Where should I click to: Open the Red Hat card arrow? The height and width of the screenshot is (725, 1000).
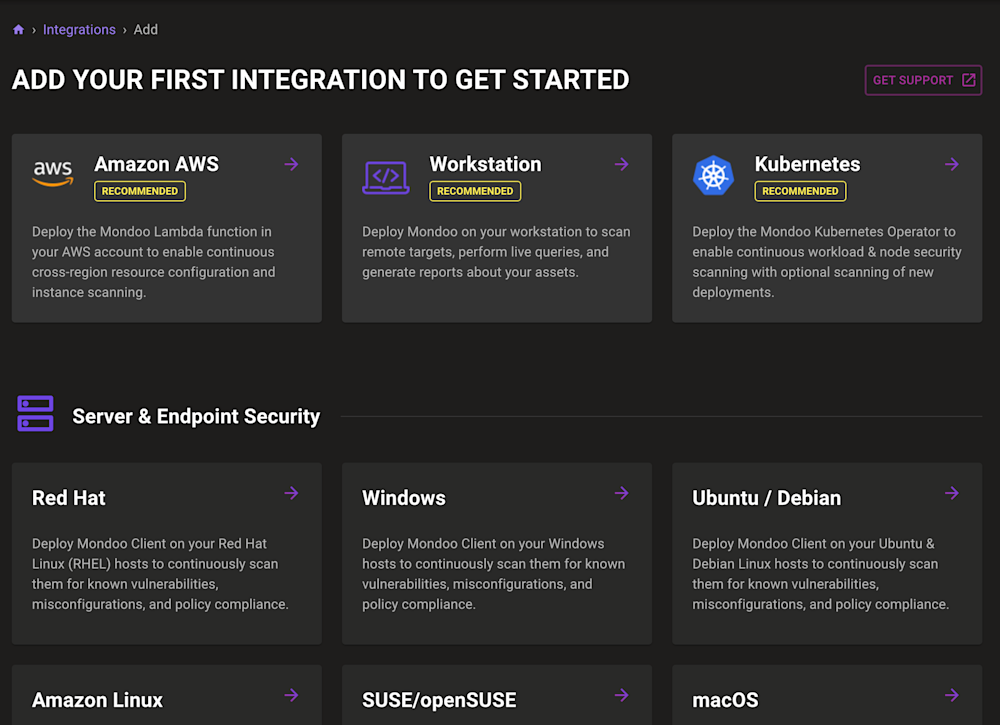pos(291,493)
